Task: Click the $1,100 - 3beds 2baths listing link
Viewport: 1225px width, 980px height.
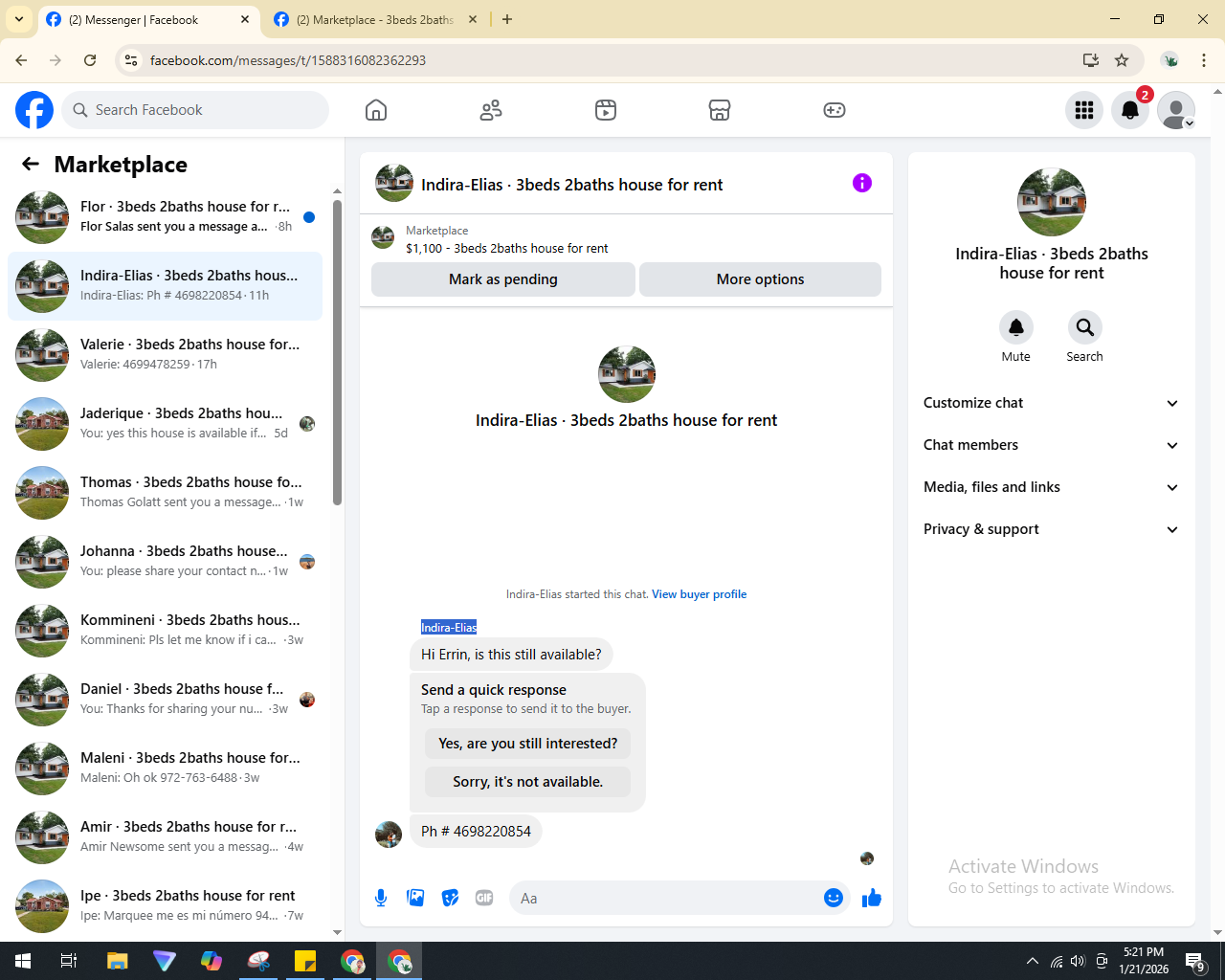Action: (507, 248)
